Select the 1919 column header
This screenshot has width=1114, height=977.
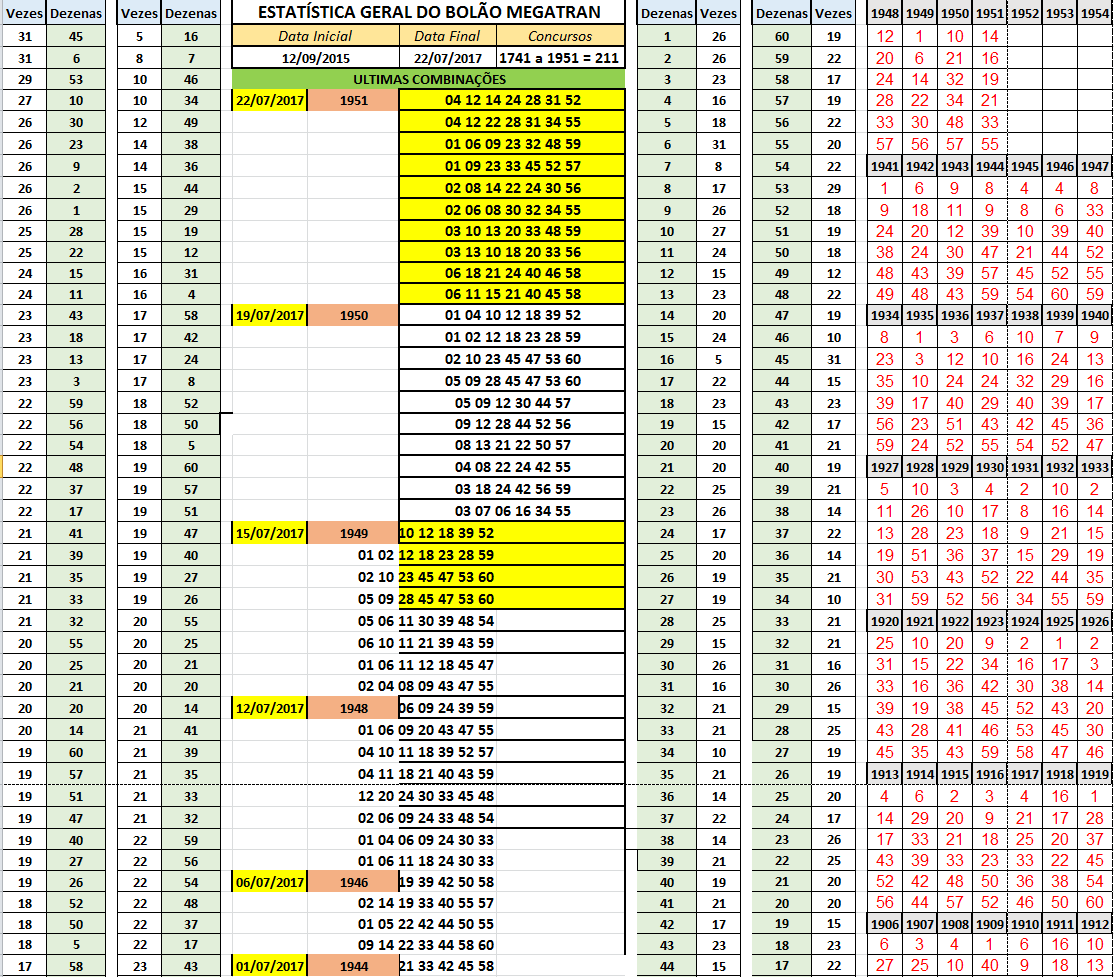[1095, 774]
